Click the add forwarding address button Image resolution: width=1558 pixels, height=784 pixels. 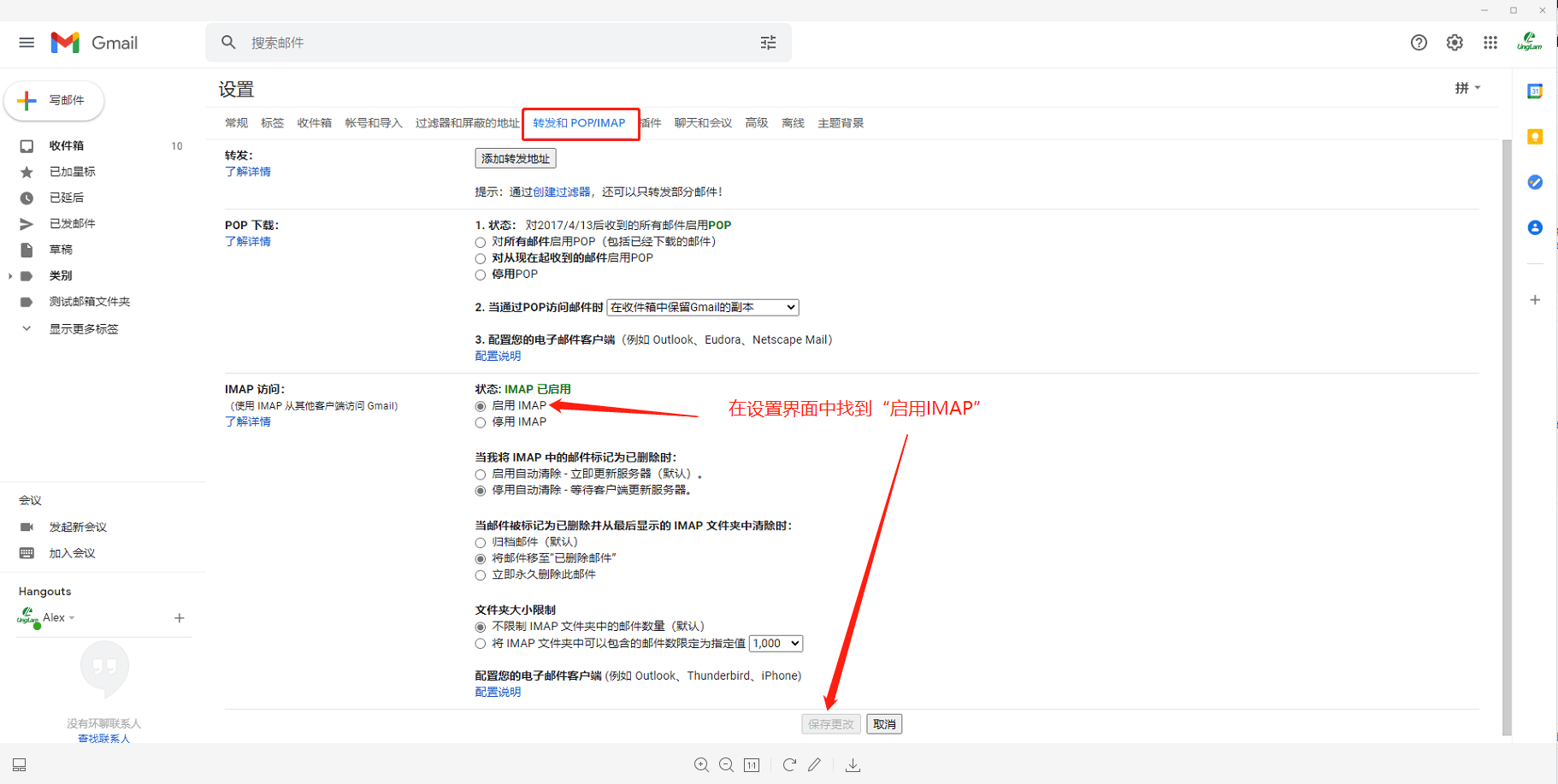tap(515, 159)
